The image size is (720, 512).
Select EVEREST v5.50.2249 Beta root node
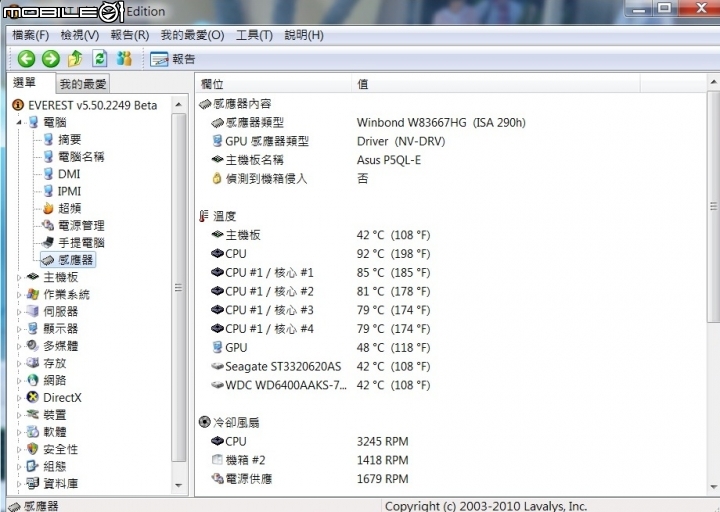93,106
